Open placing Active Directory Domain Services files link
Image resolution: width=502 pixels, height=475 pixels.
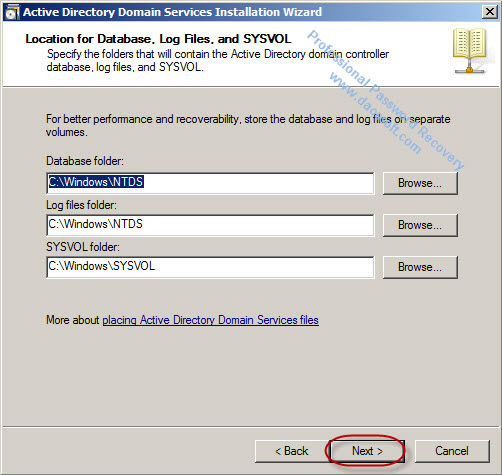(x=210, y=320)
